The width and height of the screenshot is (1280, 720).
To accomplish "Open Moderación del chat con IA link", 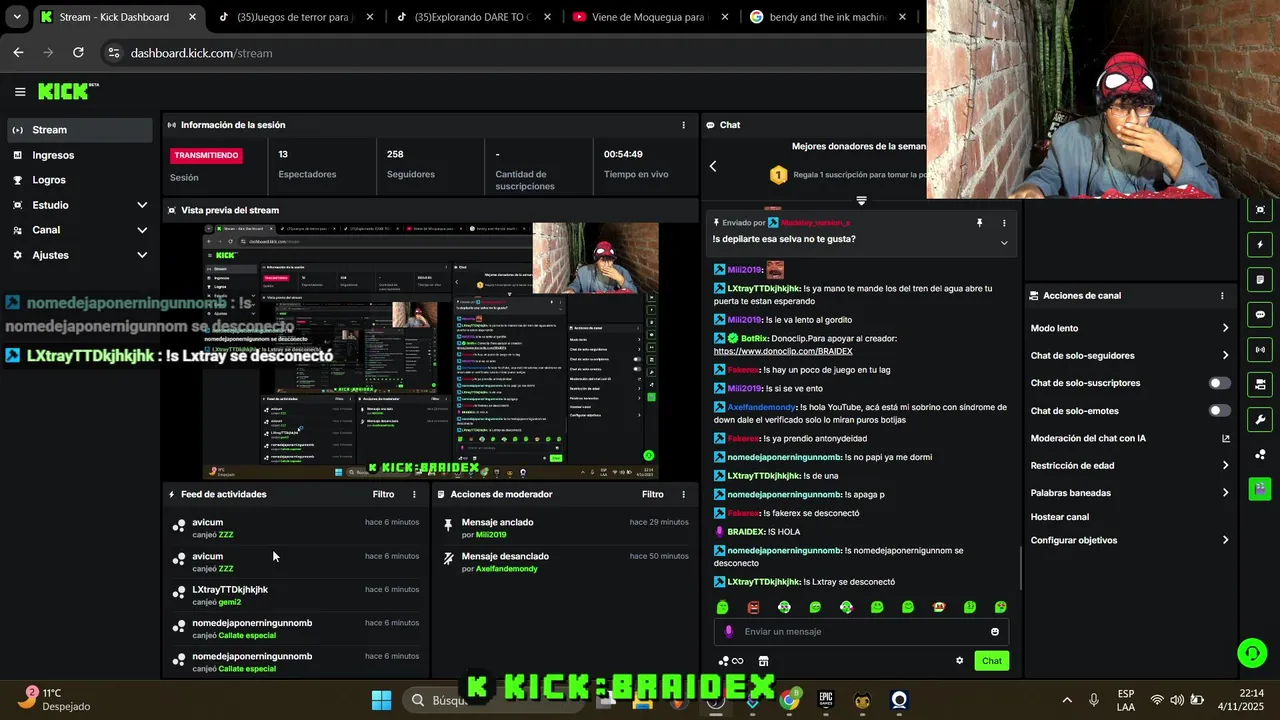I will (1130, 438).
